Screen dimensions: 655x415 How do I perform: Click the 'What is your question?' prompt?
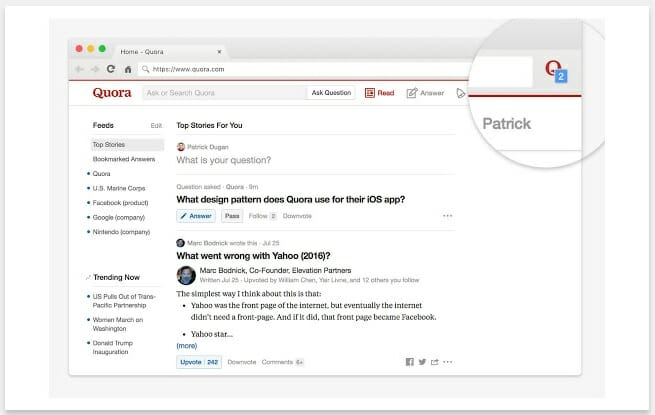click(223, 160)
